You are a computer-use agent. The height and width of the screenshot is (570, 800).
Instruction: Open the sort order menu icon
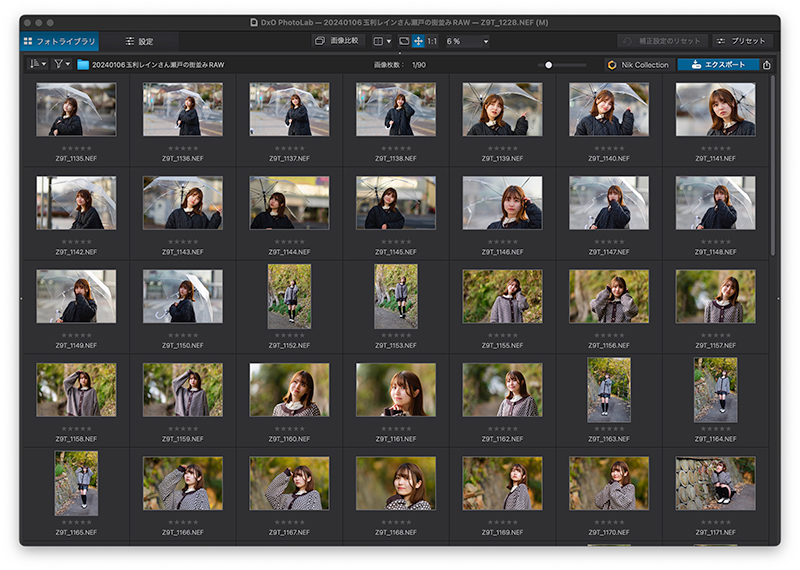(38, 64)
